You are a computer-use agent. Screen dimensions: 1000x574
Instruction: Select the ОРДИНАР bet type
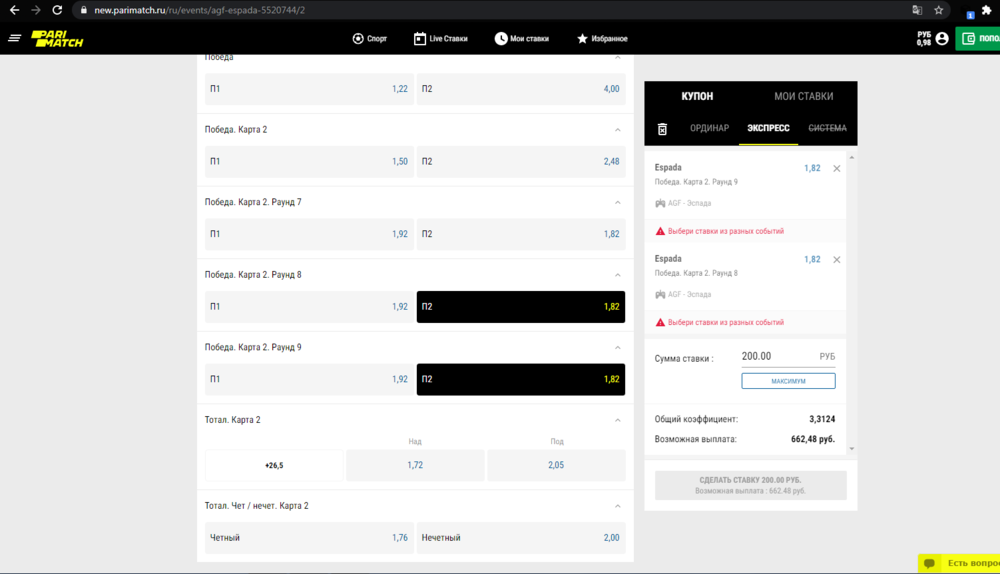(709, 128)
